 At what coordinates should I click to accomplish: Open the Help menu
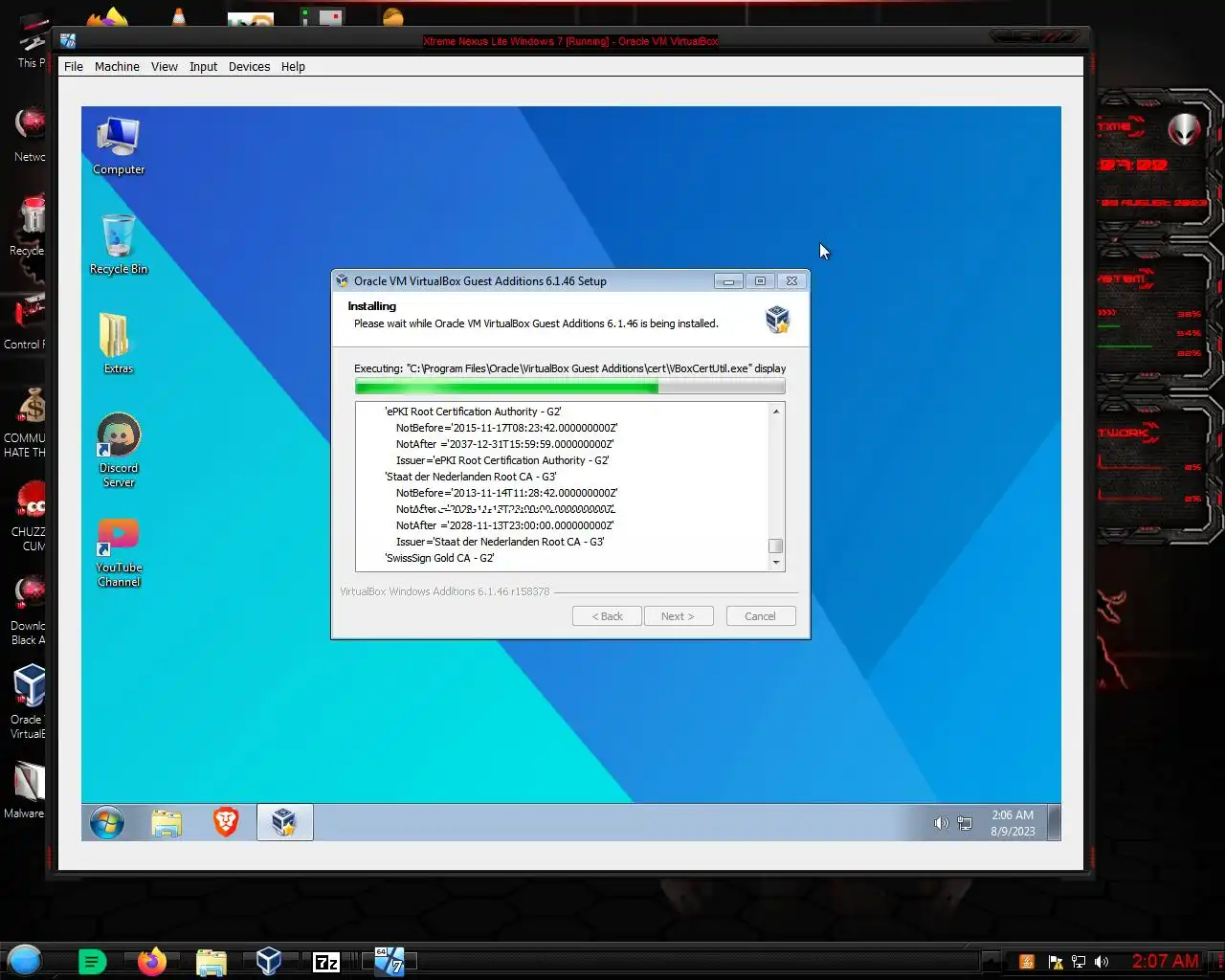pyautogui.click(x=293, y=67)
